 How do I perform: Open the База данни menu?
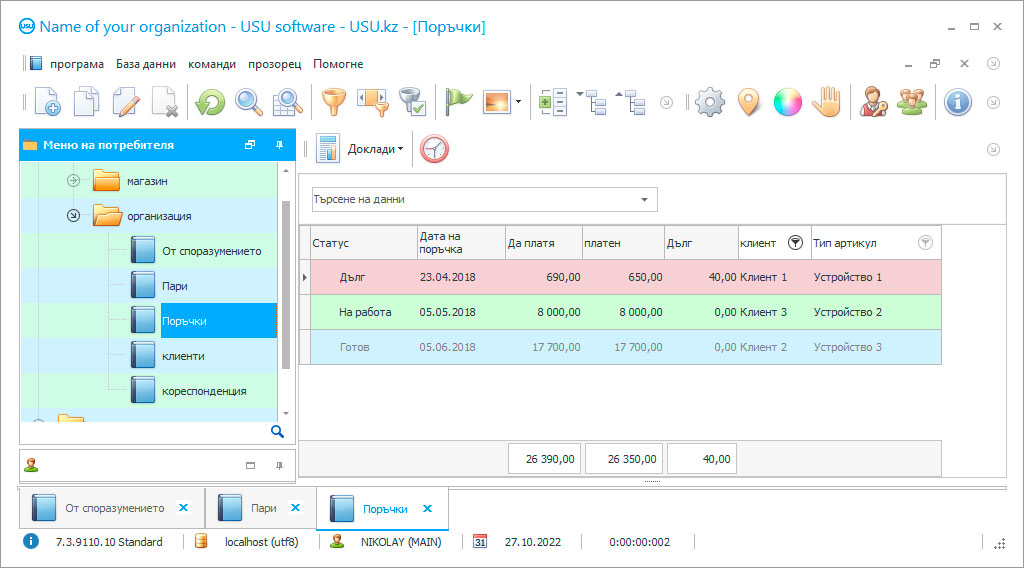point(145,64)
